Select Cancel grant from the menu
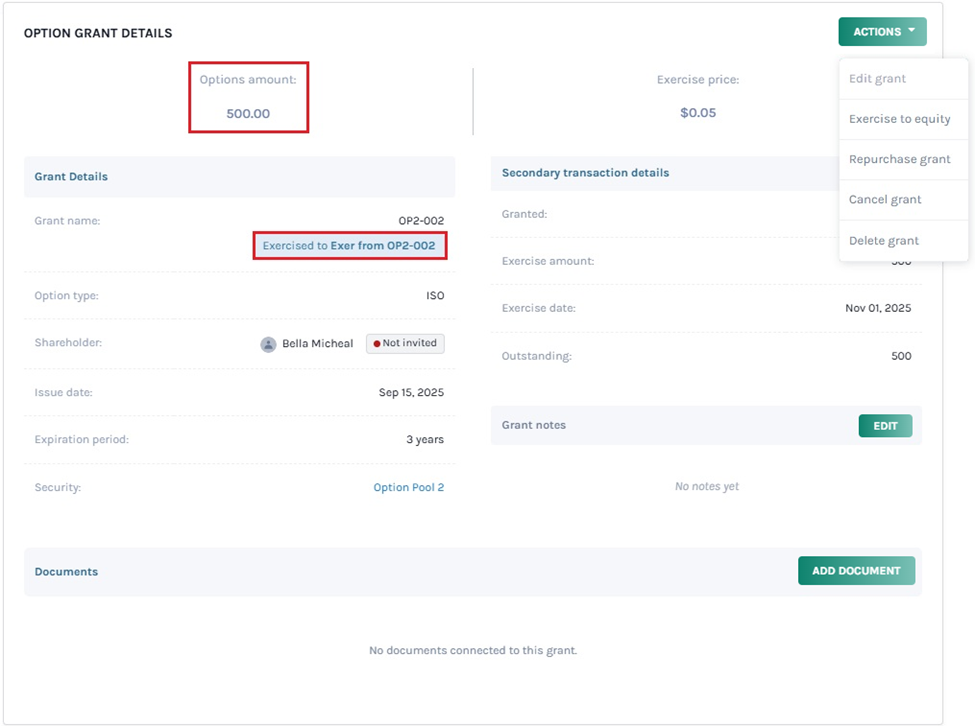The image size is (975, 726). [x=885, y=199]
